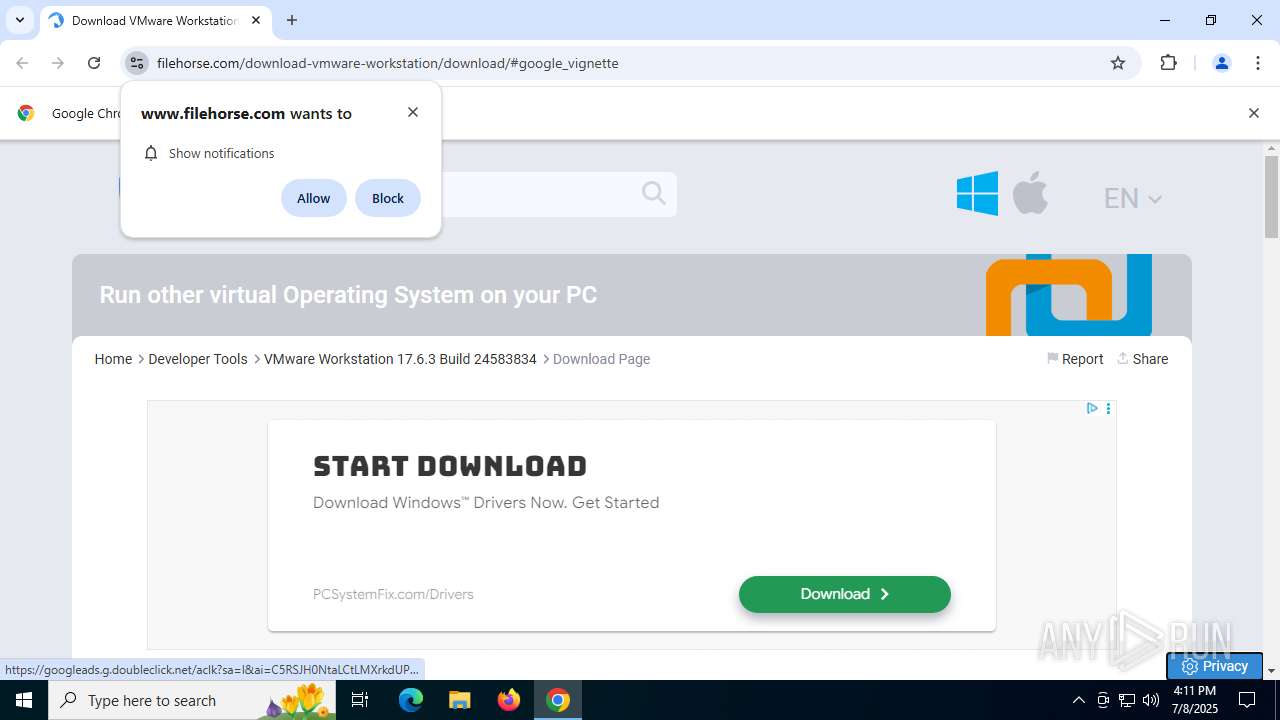
Task: Expand the EN language dropdown
Action: point(1133,198)
